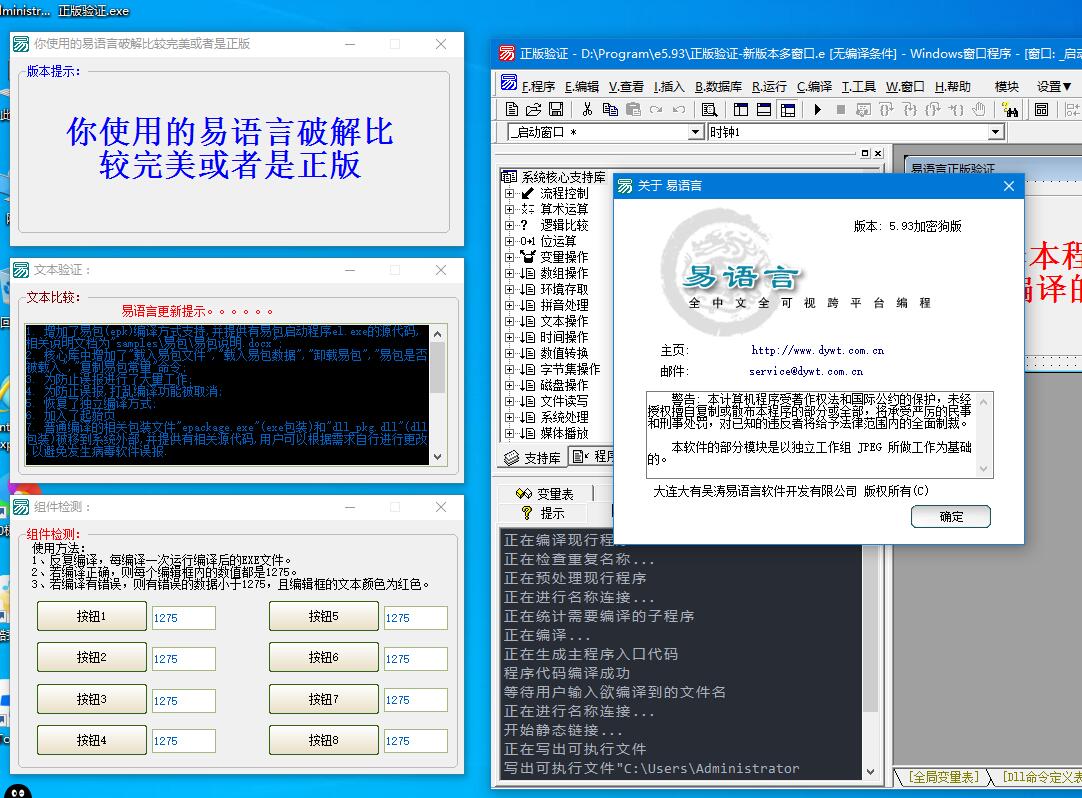Expand the 文本操作 tree node
Image resolution: width=1082 pixels, height=798 pixels.
click(x=509, y=321)
